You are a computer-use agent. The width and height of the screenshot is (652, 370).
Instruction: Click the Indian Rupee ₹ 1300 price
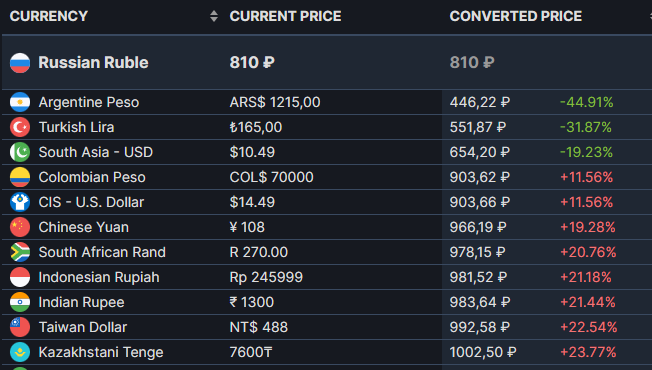252,302
